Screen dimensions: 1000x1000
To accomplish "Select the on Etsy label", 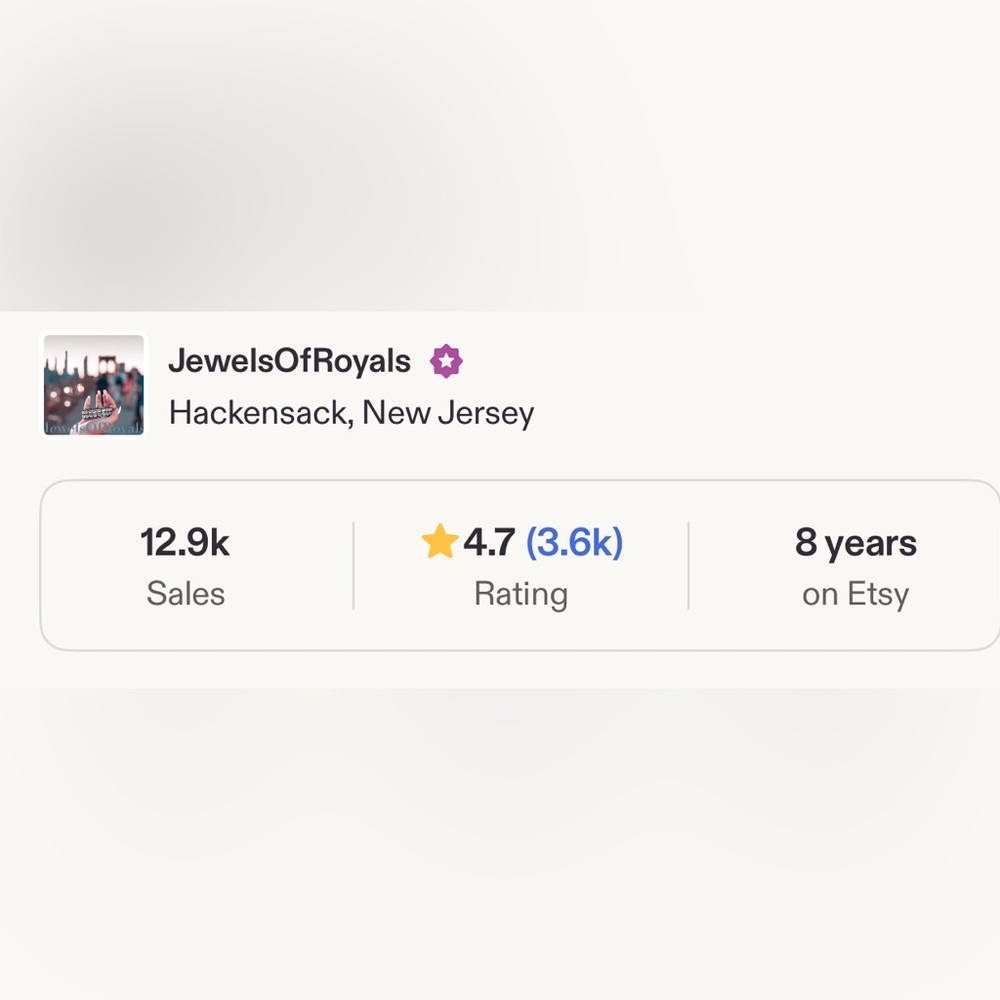I will 855,594.
